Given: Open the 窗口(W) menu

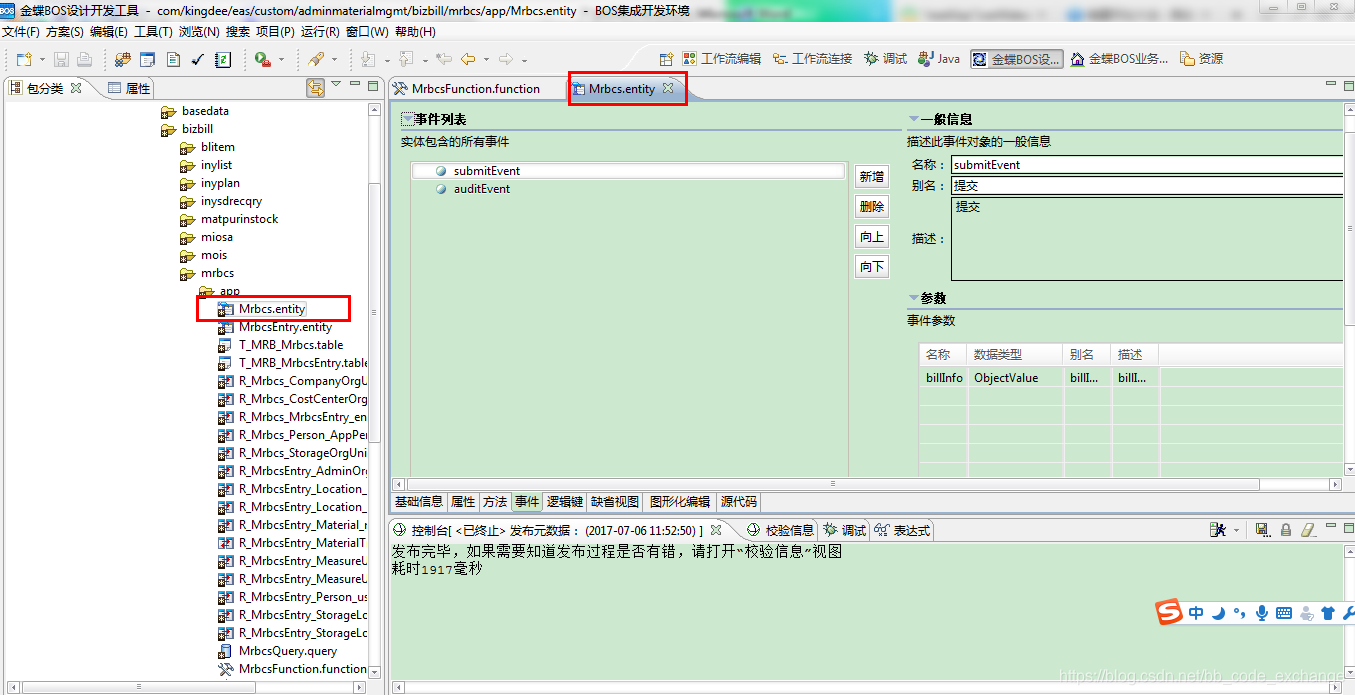Looking at the screenshot, I should click(x=367, y=32).
